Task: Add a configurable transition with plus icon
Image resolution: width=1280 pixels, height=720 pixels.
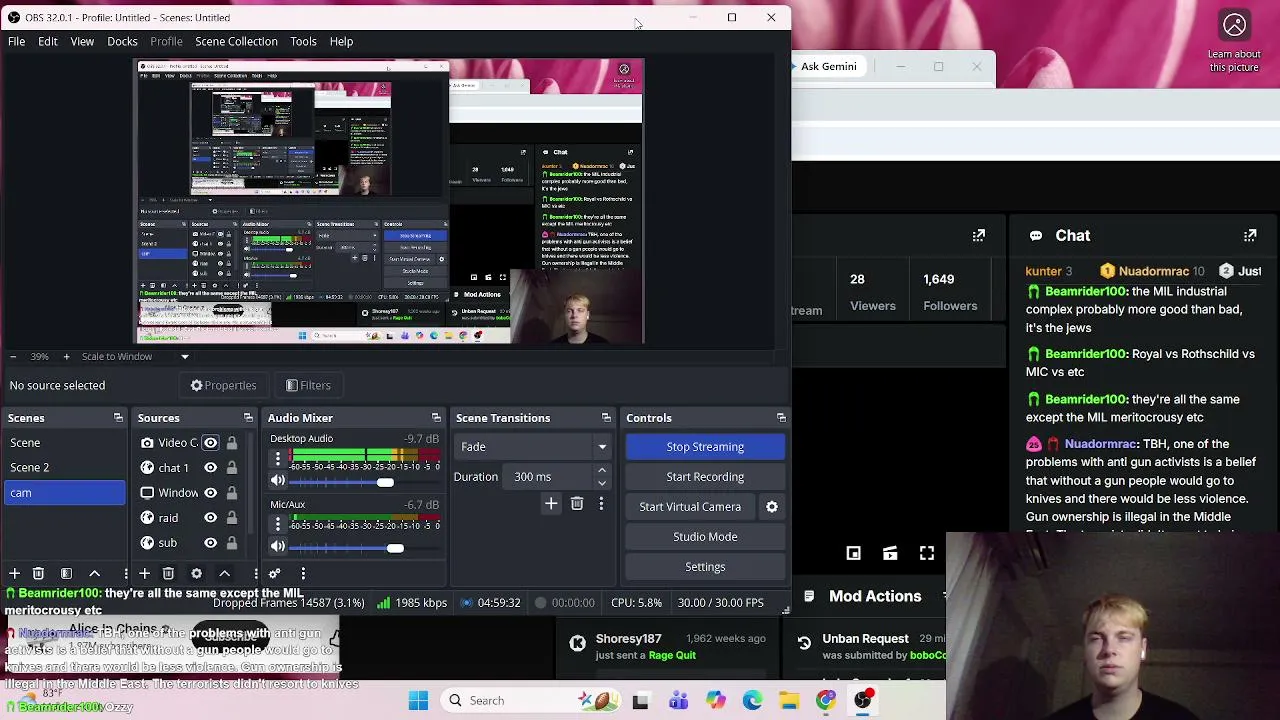Action: pos(551,504)
